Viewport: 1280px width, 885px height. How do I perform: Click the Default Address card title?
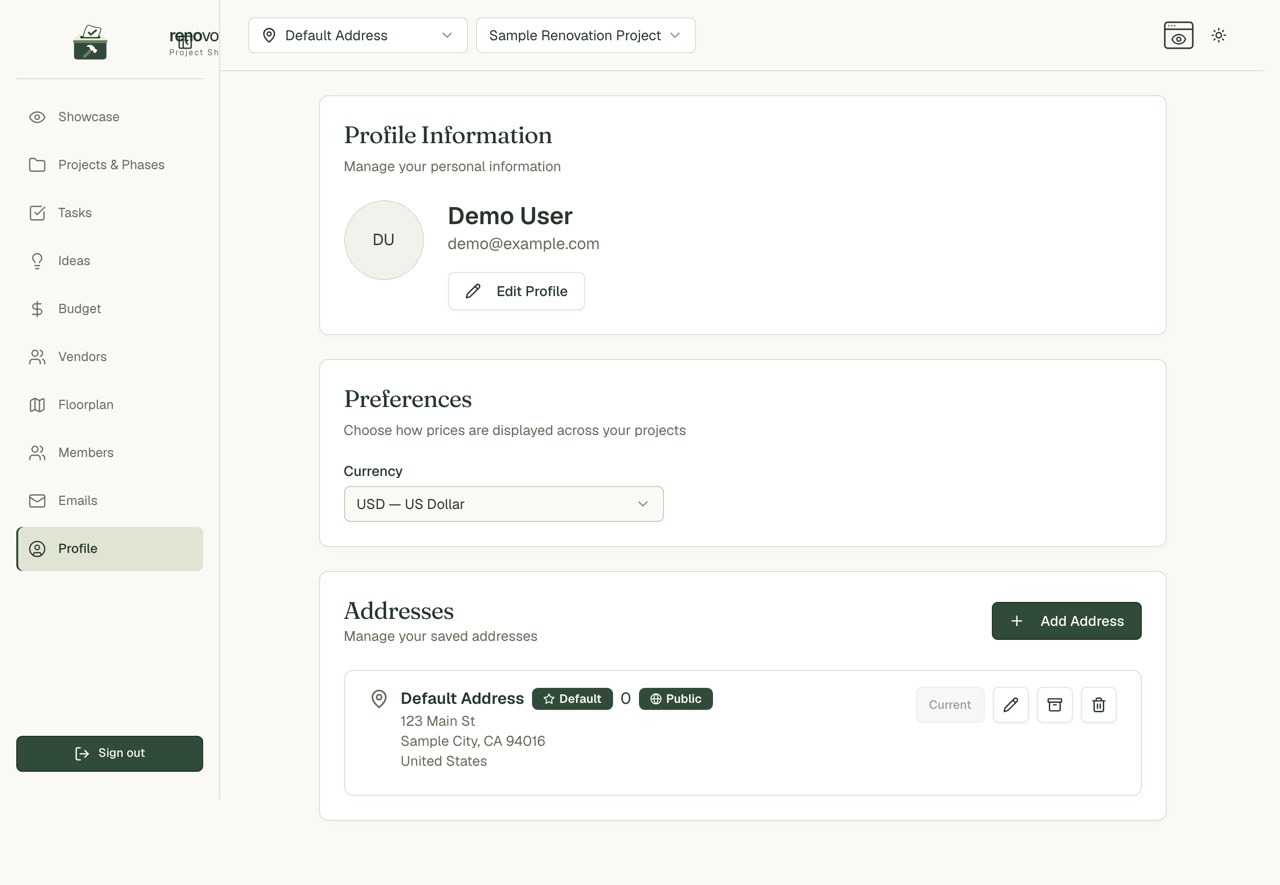(x=462, y=699)
